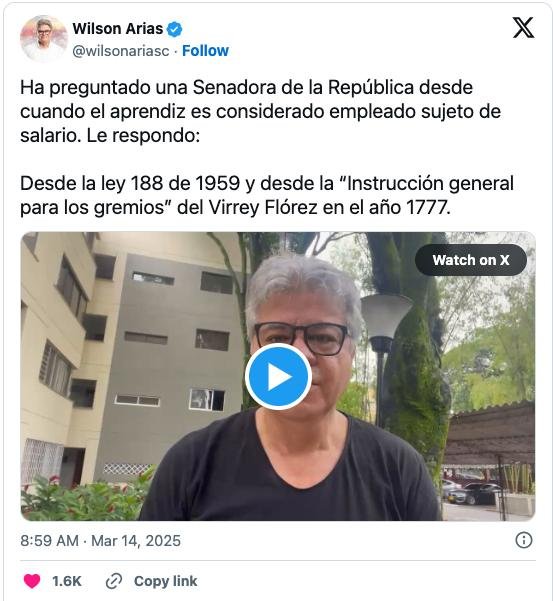Click the man's black shirt in the video
This screenshot has height=601, width=553.
click(291, 470)
